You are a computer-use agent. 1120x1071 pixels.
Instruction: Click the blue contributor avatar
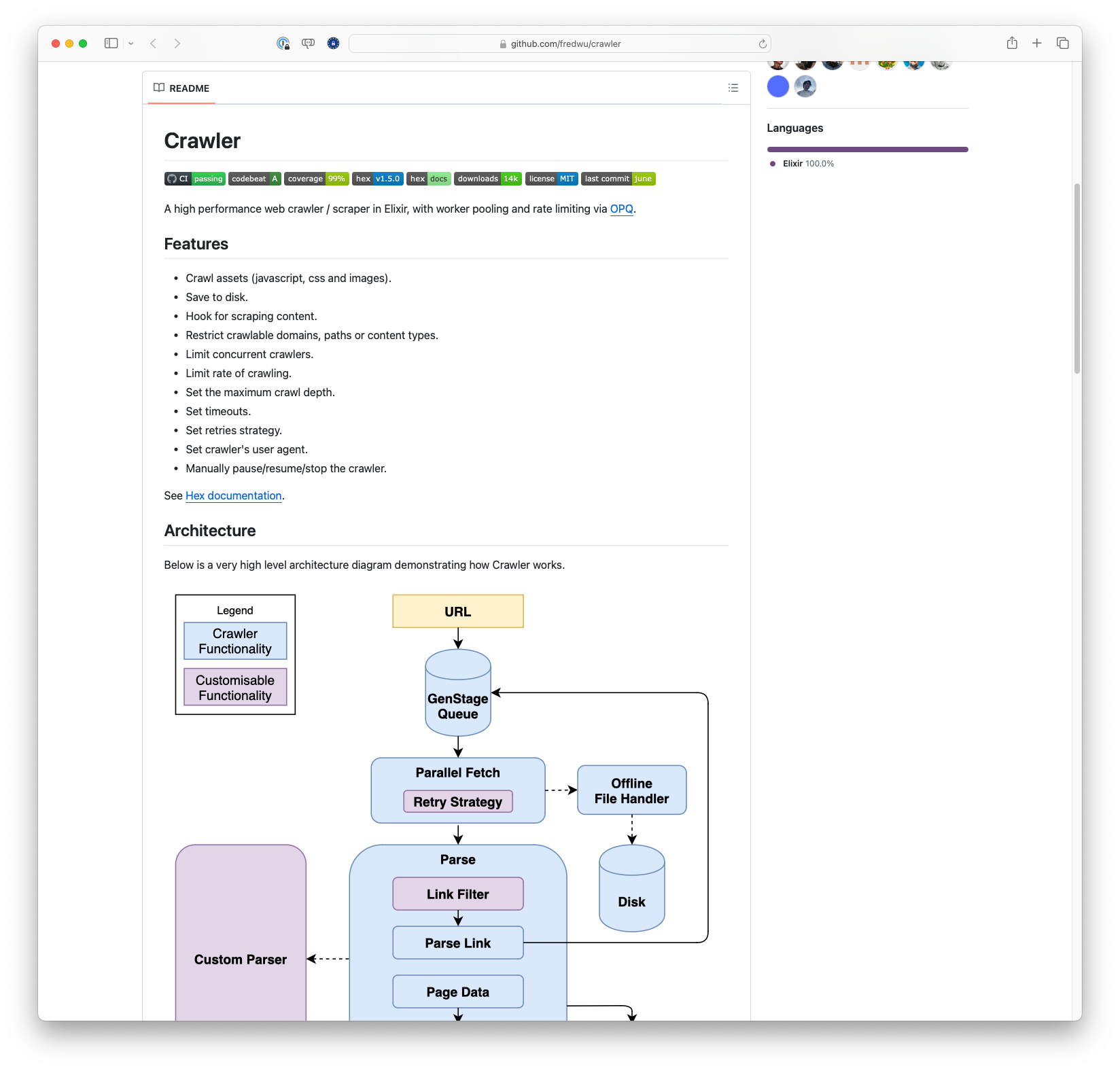pos(777,86)
